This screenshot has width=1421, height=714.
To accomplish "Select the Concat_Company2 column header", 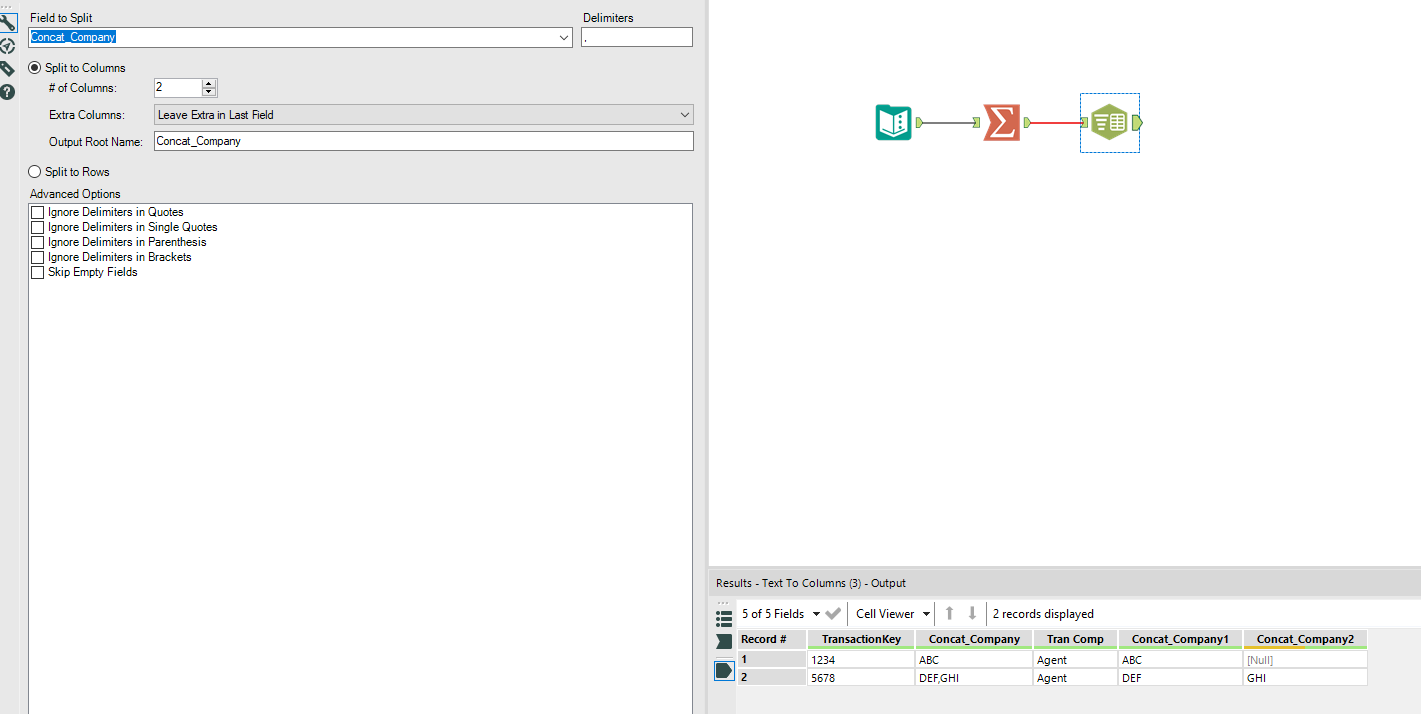I will click(x=1305, y=638).
